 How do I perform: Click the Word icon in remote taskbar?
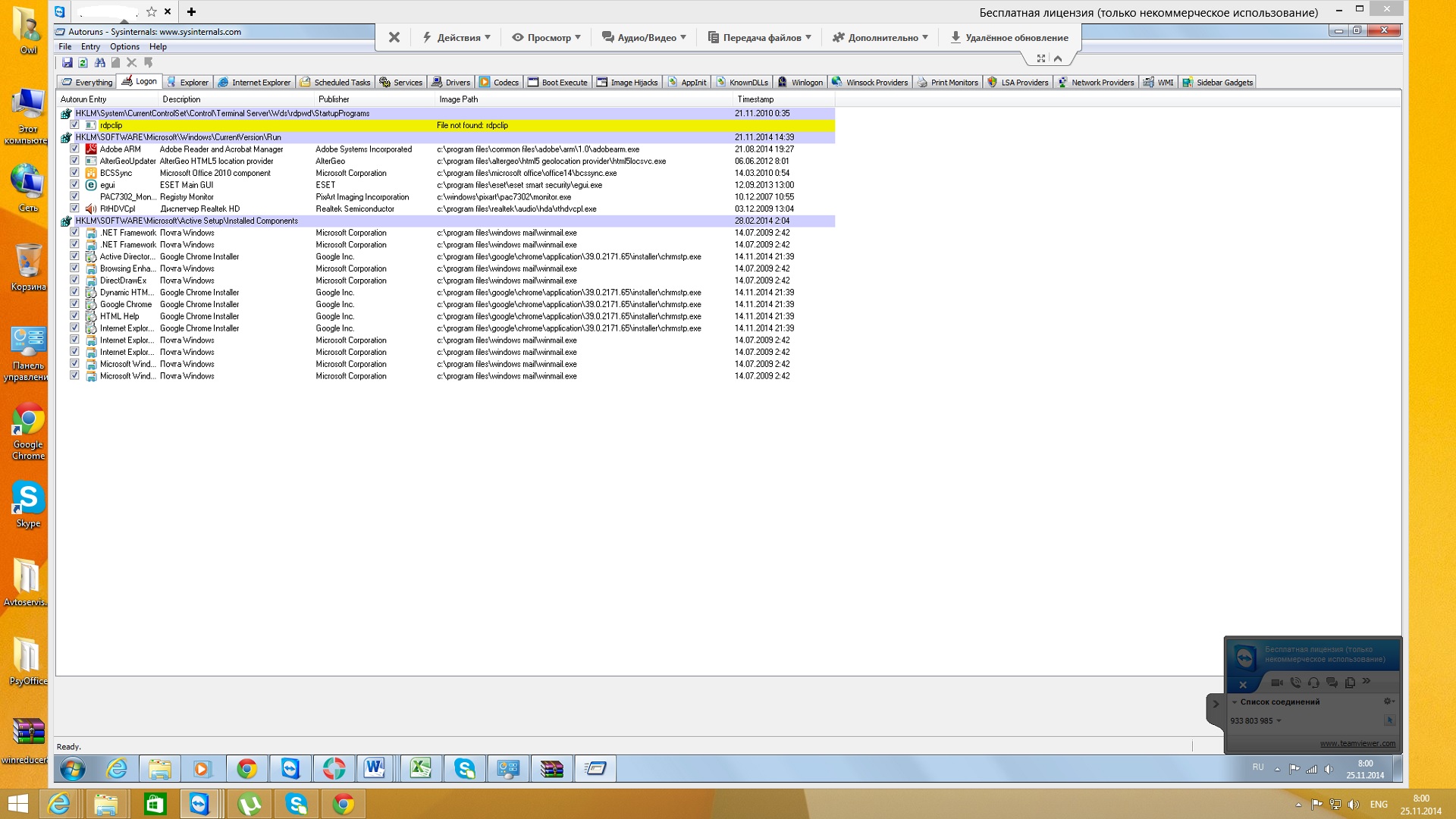point(375,769)
